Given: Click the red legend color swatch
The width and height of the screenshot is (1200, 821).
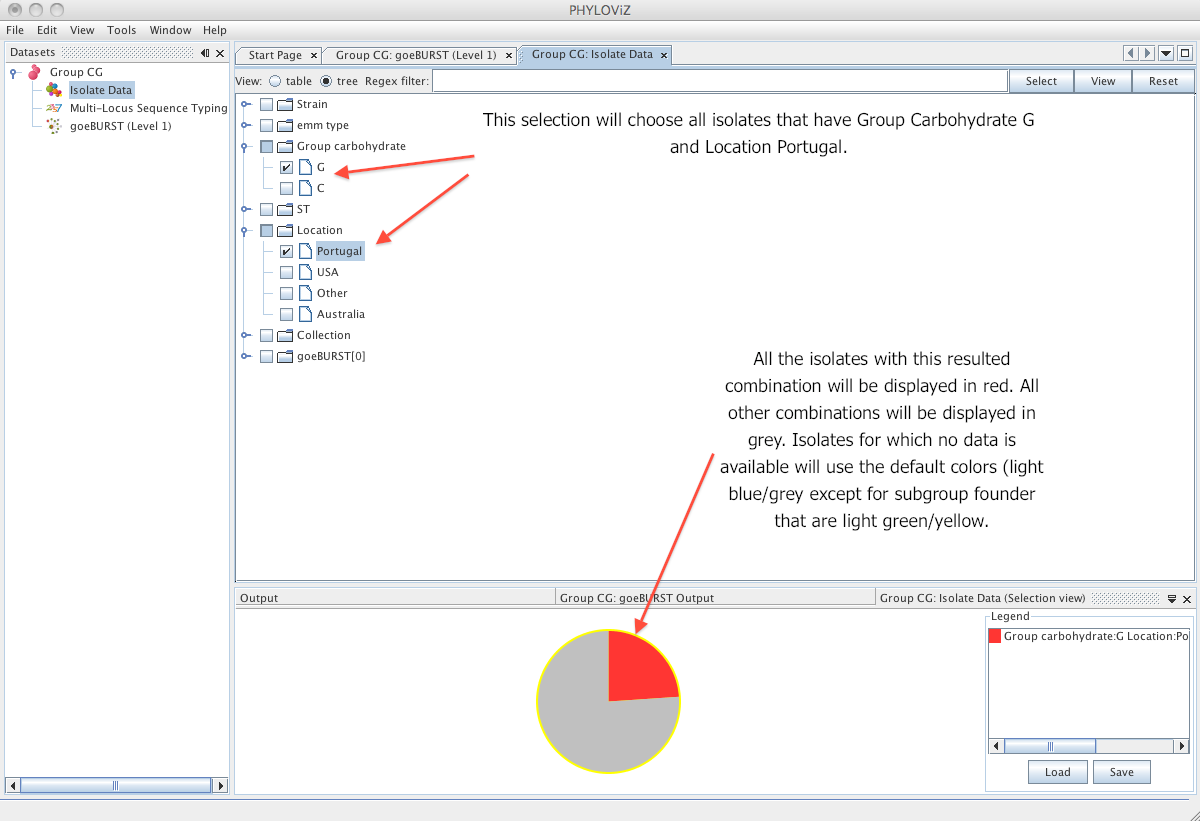Looking at the screenshot, I should 995,636.
